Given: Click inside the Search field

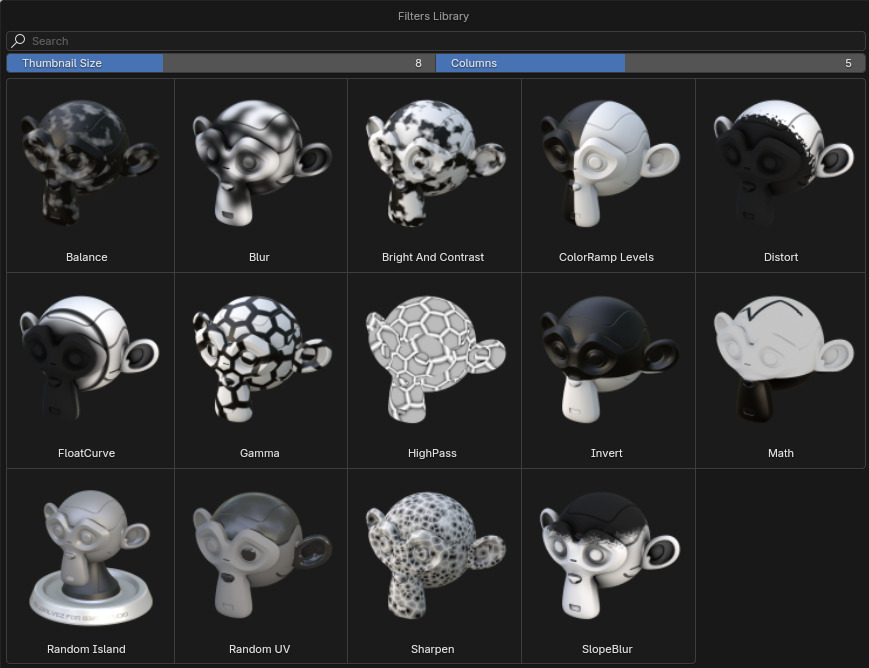Looking at the screenshot, I should click(x=200, y=40).
